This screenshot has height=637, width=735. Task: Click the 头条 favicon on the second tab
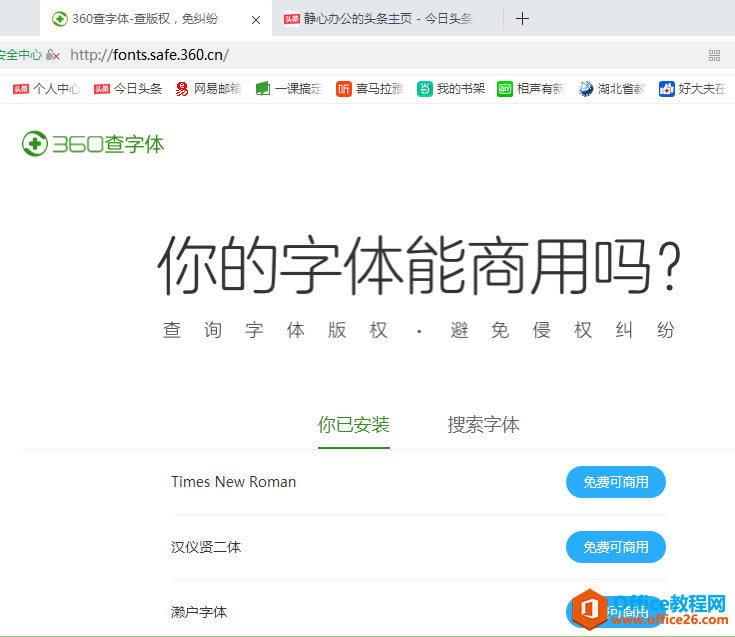tap(292, 19)
